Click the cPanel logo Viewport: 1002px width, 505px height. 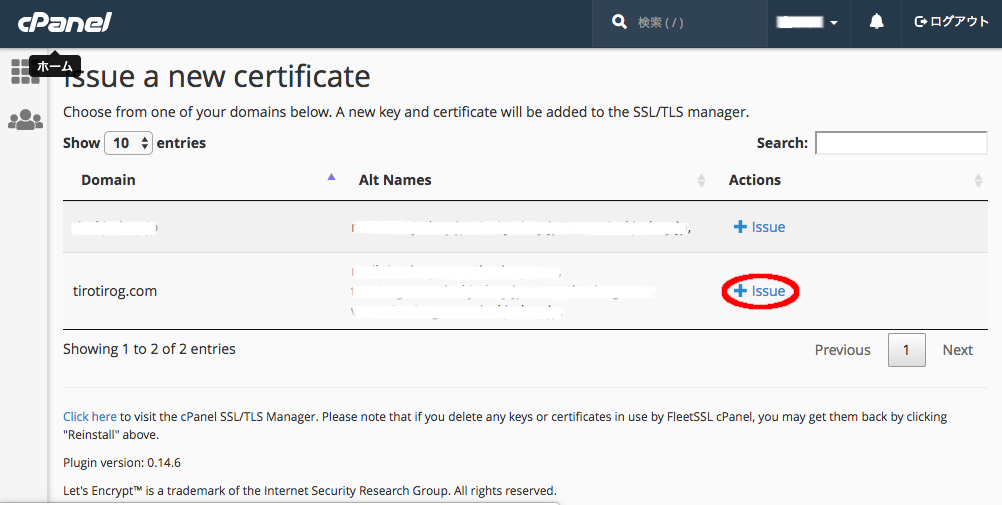pos(63,22)
